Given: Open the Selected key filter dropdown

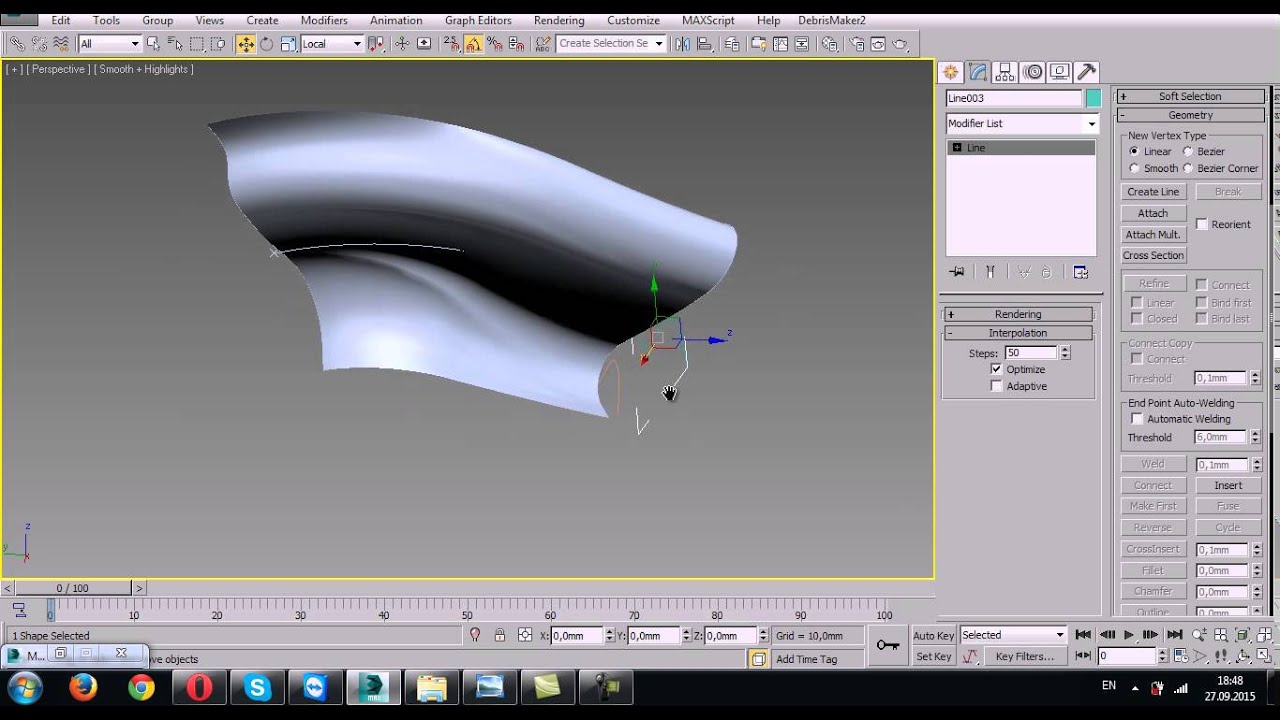Looking at the screenshot, I should [1013, 635].
